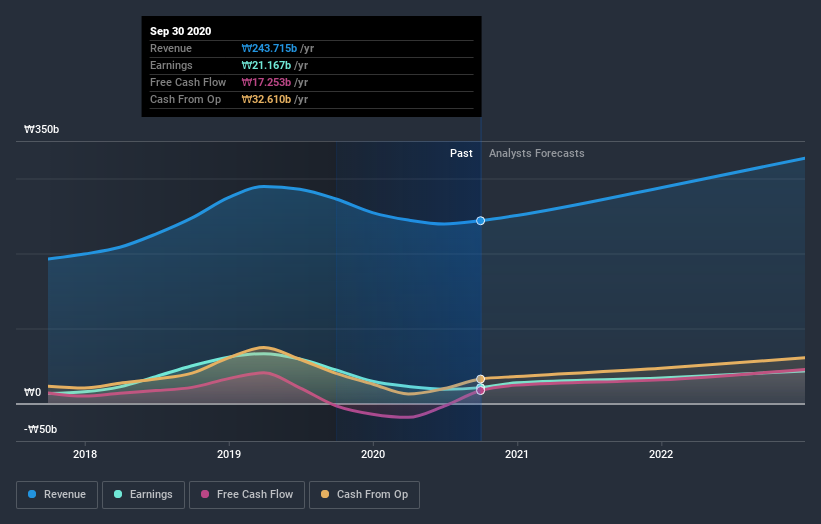821x524 pixels.
Task: Click the ₩350b y-axis label
Action: click(x=41, y=129)
